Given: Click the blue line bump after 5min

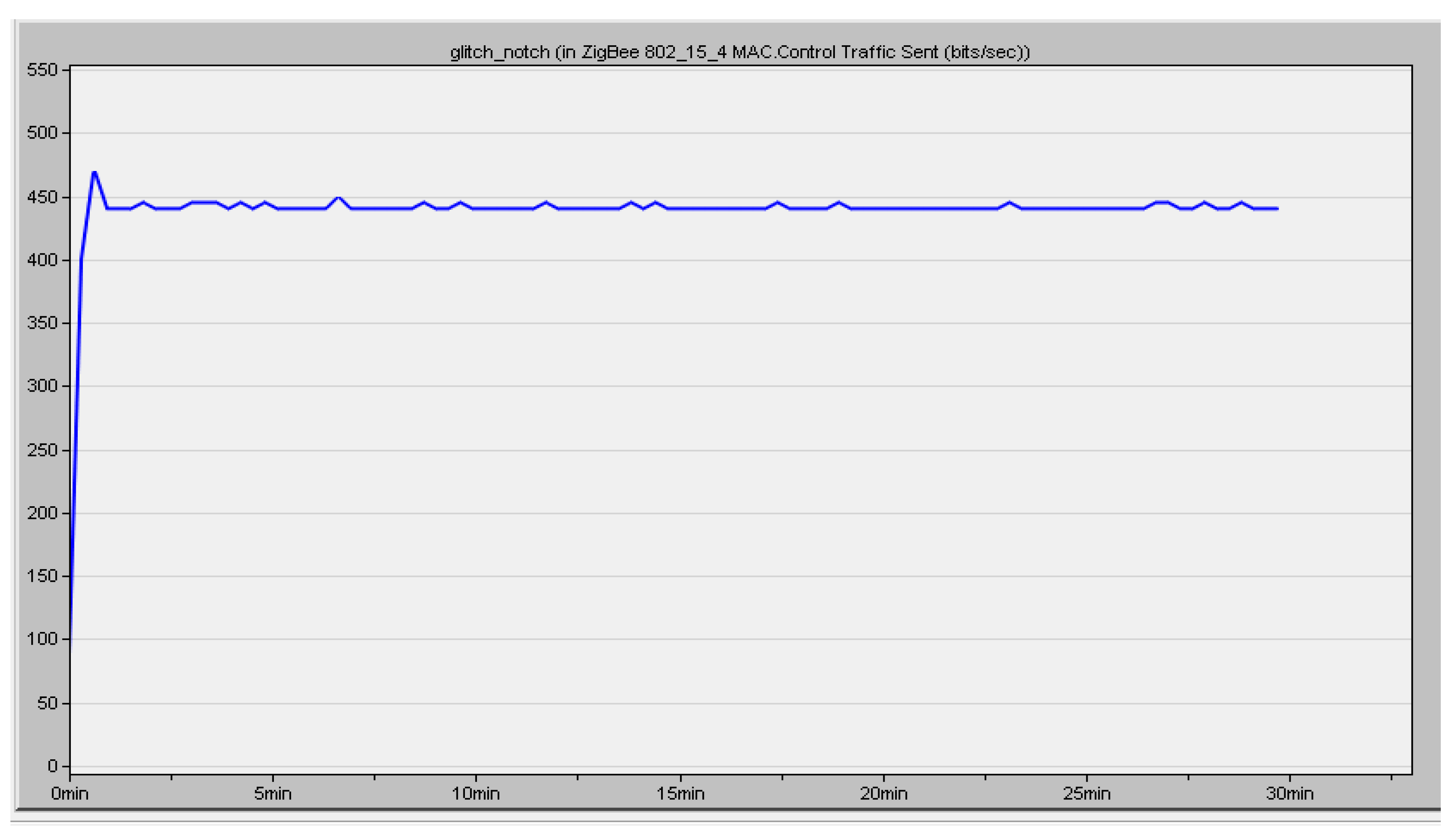Looking at the screenshot, I should (338, 198).
